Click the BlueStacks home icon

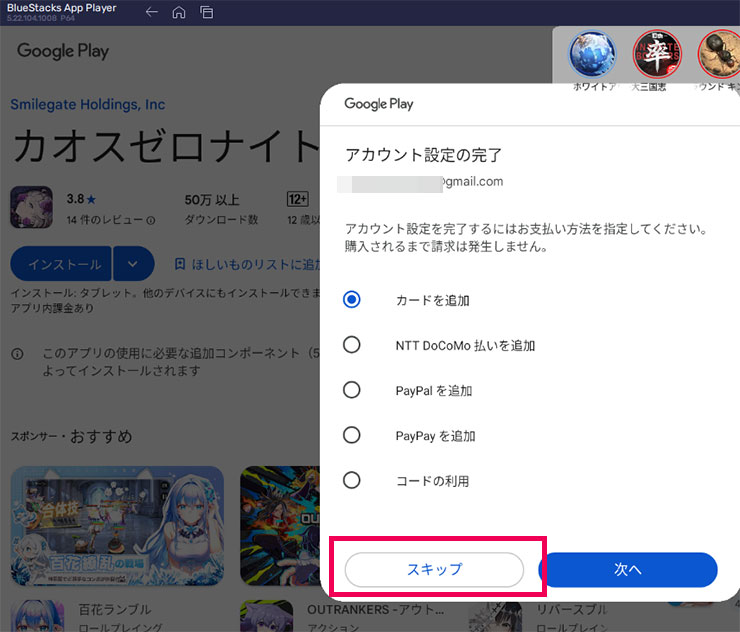point(179,12)
